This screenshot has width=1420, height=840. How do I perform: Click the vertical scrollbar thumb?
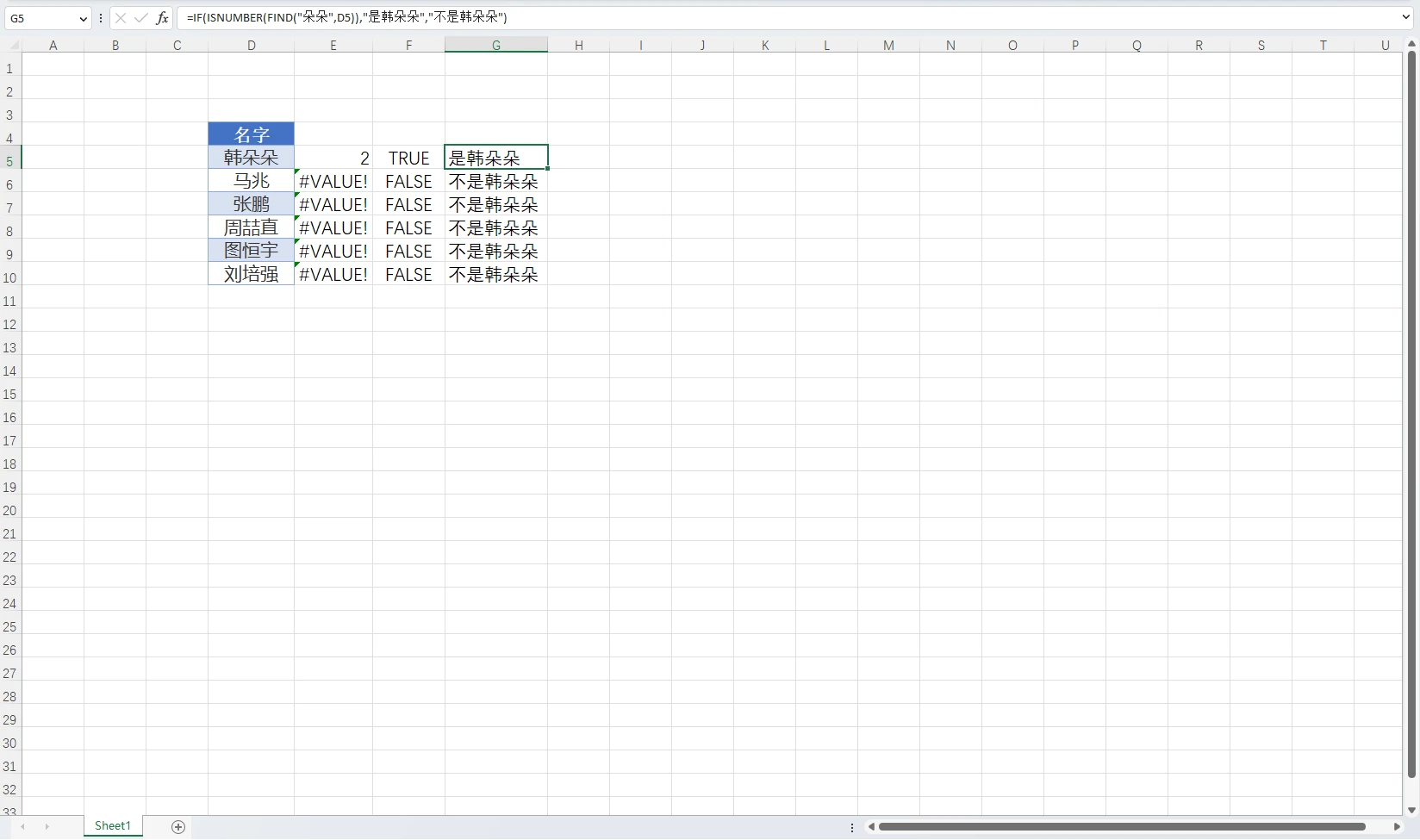pyautogui.click(x=1411, y=414)
